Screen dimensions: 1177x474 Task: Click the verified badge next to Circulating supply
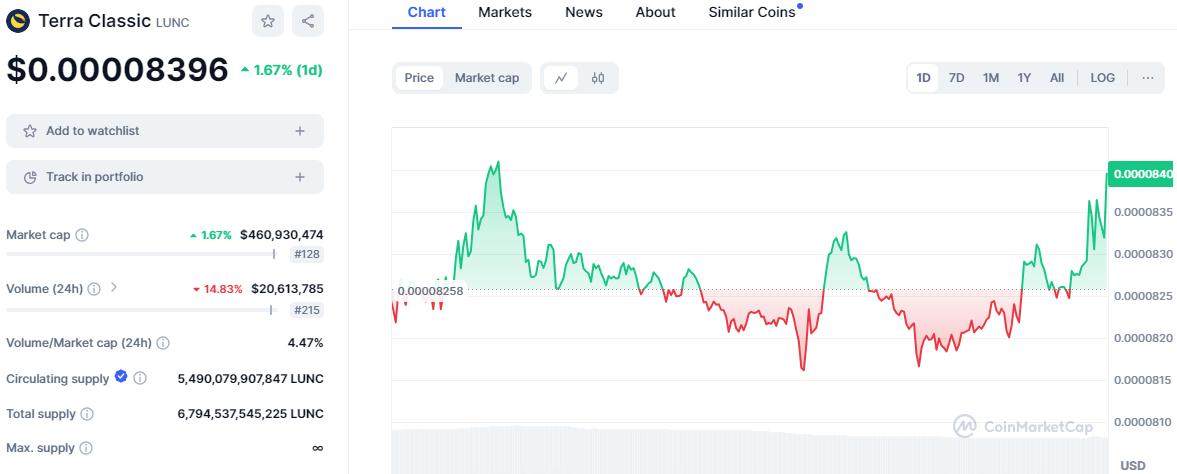121,377
